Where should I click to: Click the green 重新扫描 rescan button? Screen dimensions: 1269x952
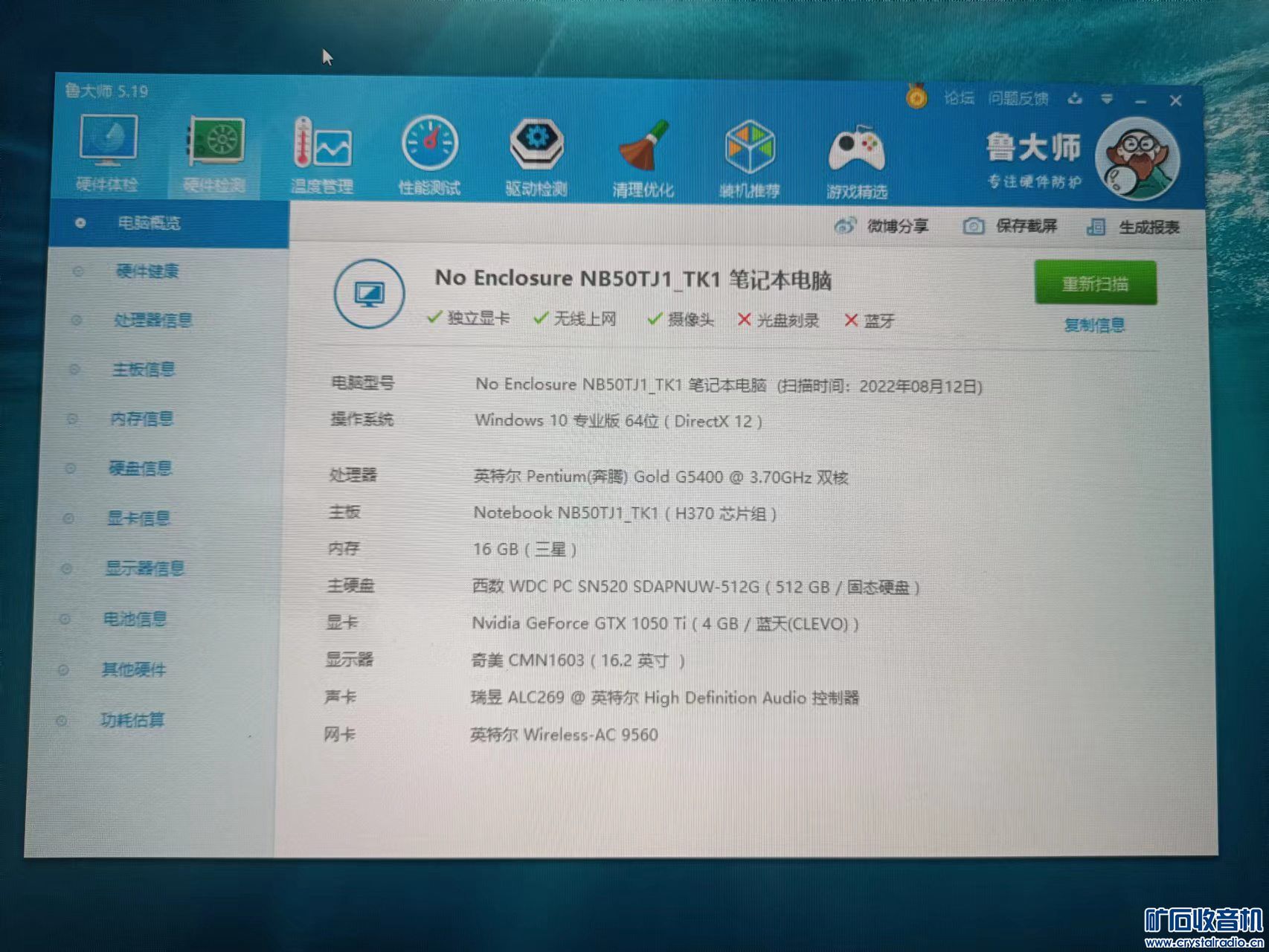tap(1095, 283)
